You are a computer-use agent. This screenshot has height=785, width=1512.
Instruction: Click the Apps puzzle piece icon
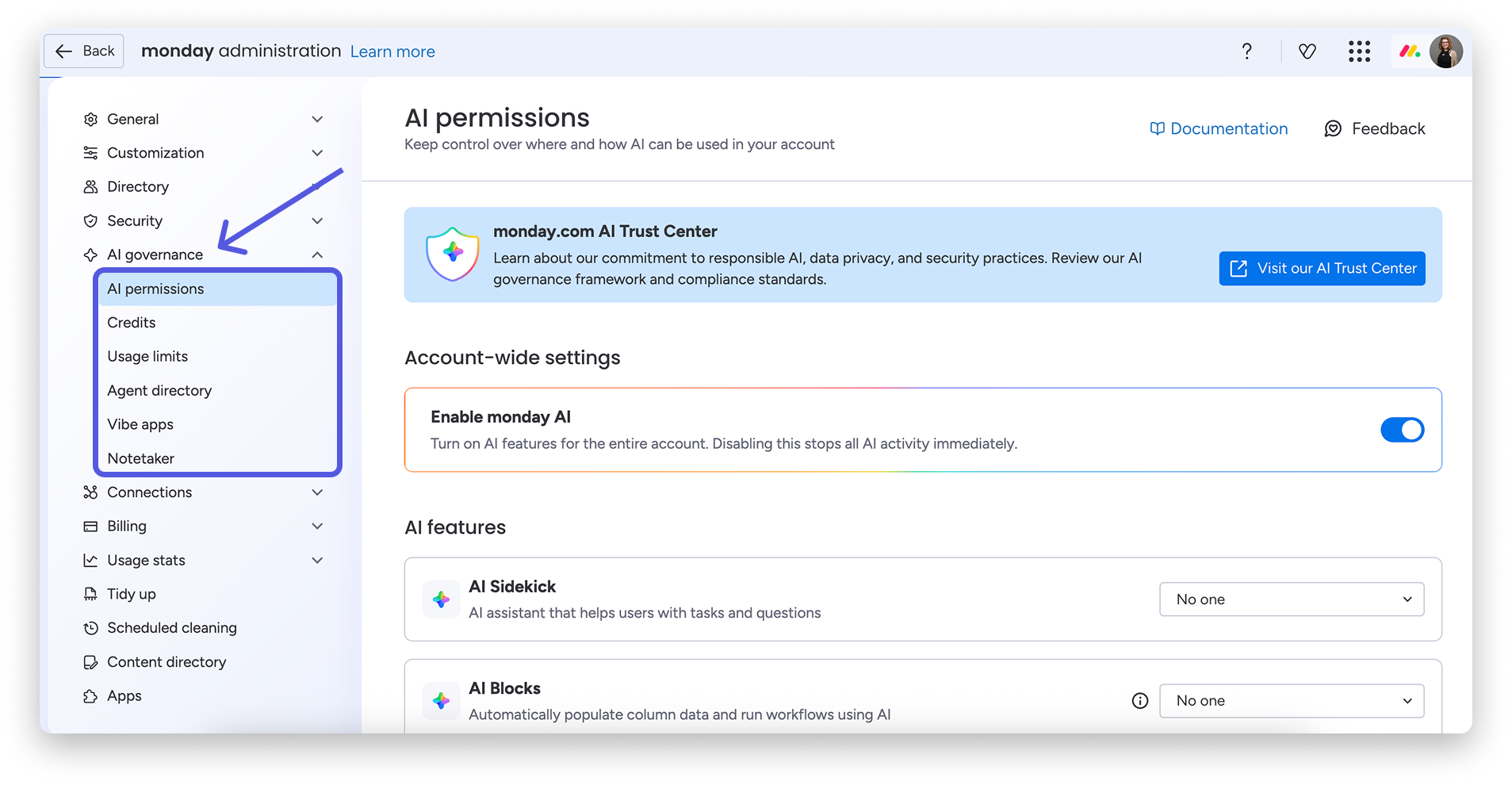[90, 696]
